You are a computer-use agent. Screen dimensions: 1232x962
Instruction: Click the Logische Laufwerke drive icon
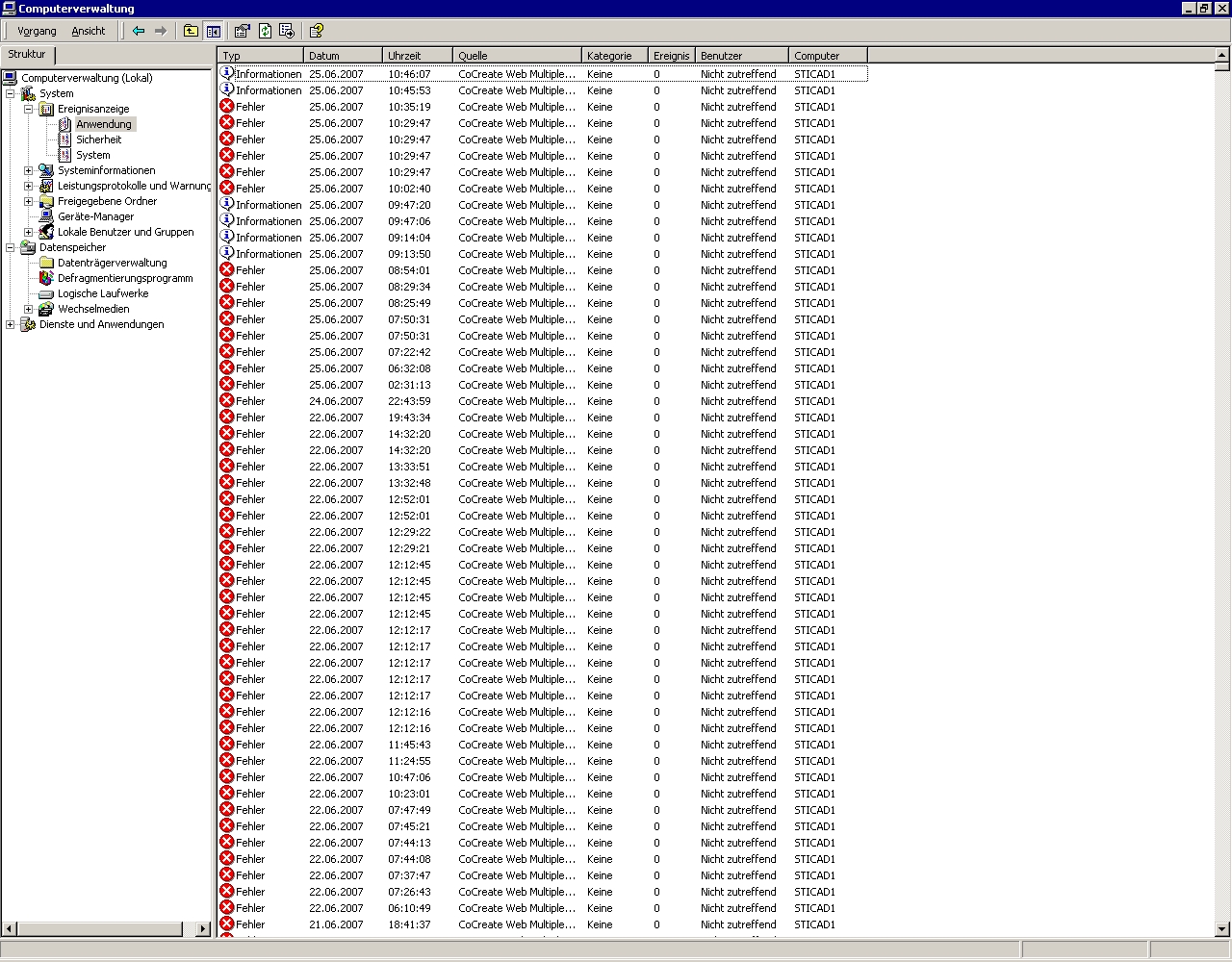46,293
